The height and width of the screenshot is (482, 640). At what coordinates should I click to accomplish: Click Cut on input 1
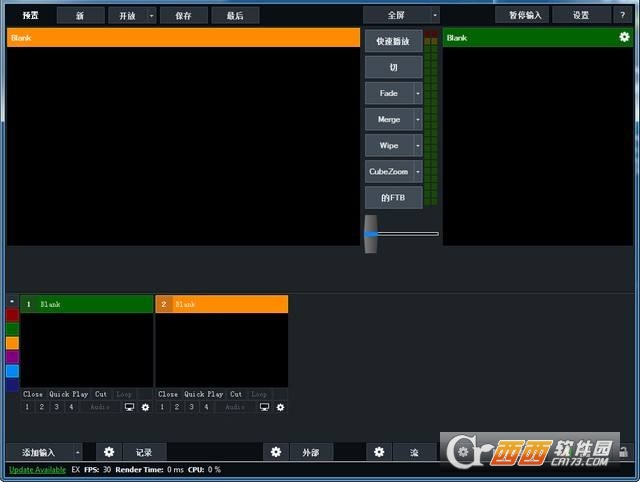click(x=101, y=394)
